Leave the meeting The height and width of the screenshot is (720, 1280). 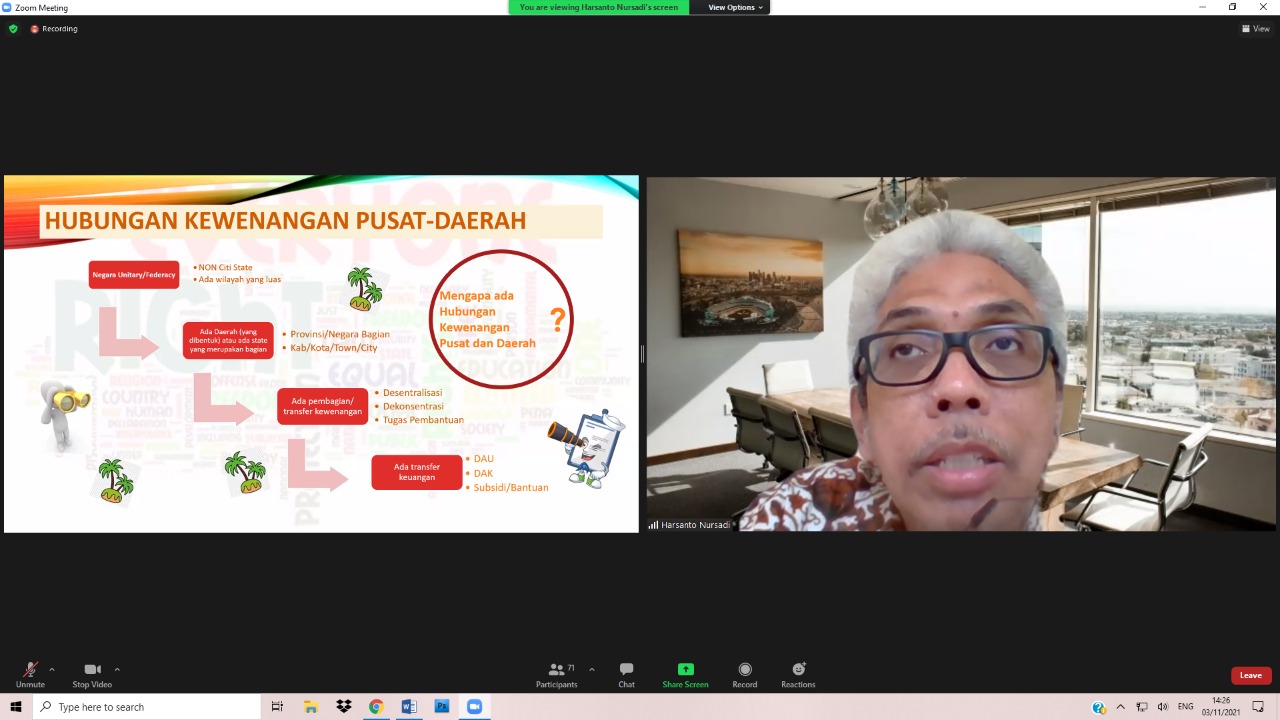[1251, 675]
